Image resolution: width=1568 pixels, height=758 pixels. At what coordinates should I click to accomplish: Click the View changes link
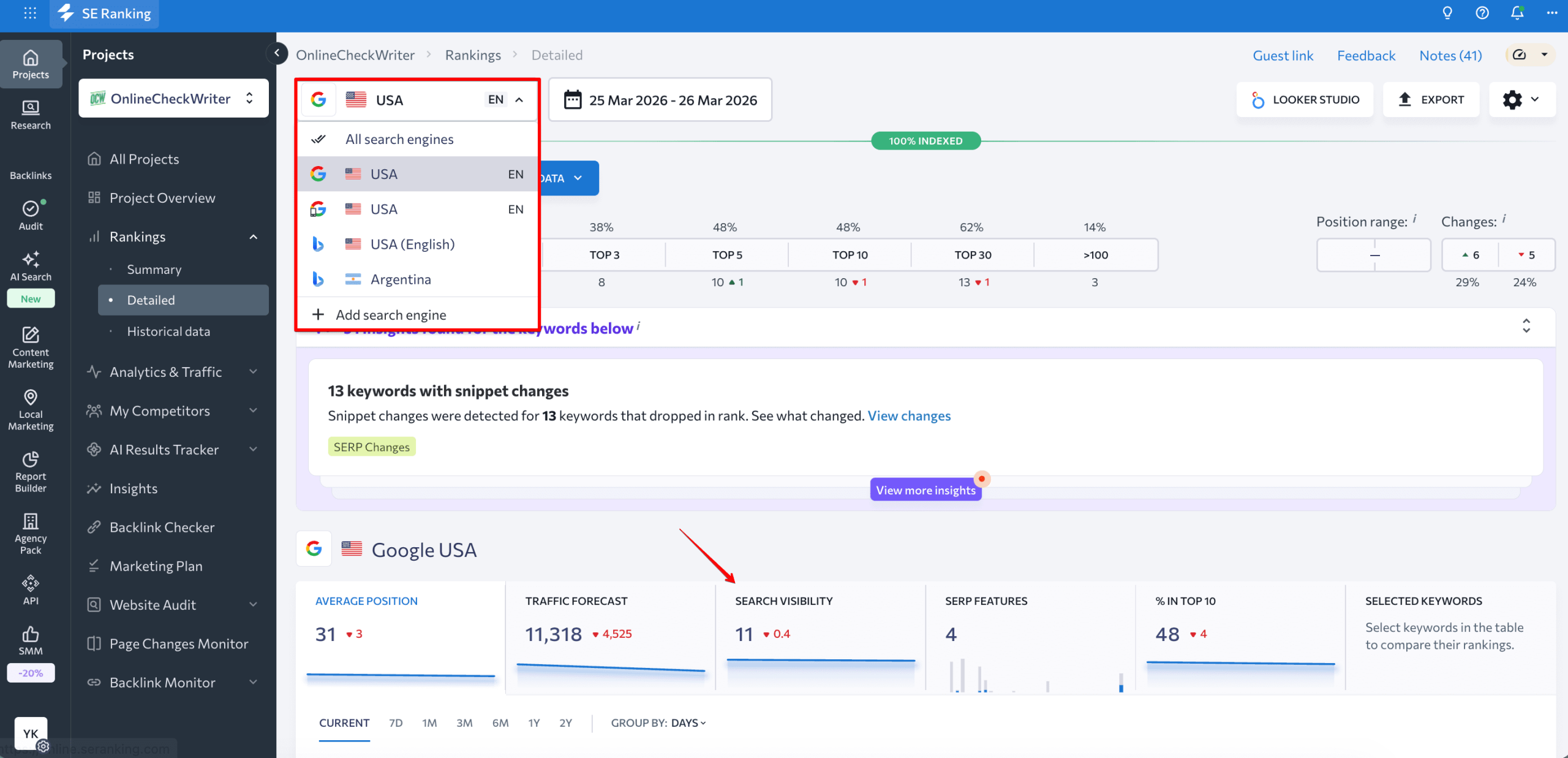coord(909,415)
